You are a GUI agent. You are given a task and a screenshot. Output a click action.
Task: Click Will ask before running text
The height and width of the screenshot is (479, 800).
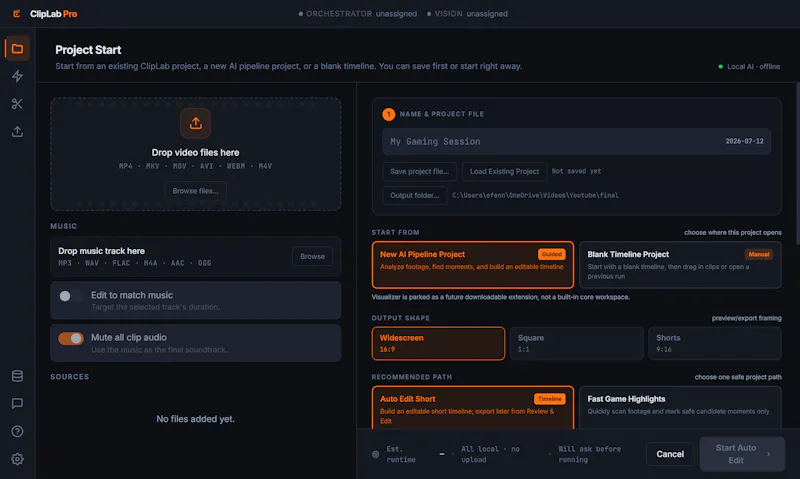click(x=589, y=454)
